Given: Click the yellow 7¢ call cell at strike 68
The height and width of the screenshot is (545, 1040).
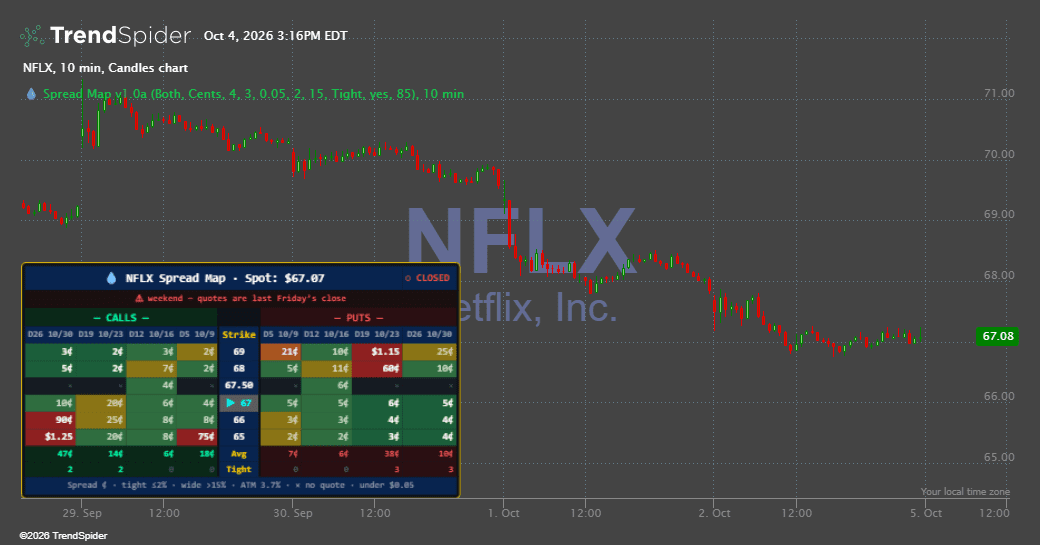Looking at the screenshot, I should click(x=152, y=369).
